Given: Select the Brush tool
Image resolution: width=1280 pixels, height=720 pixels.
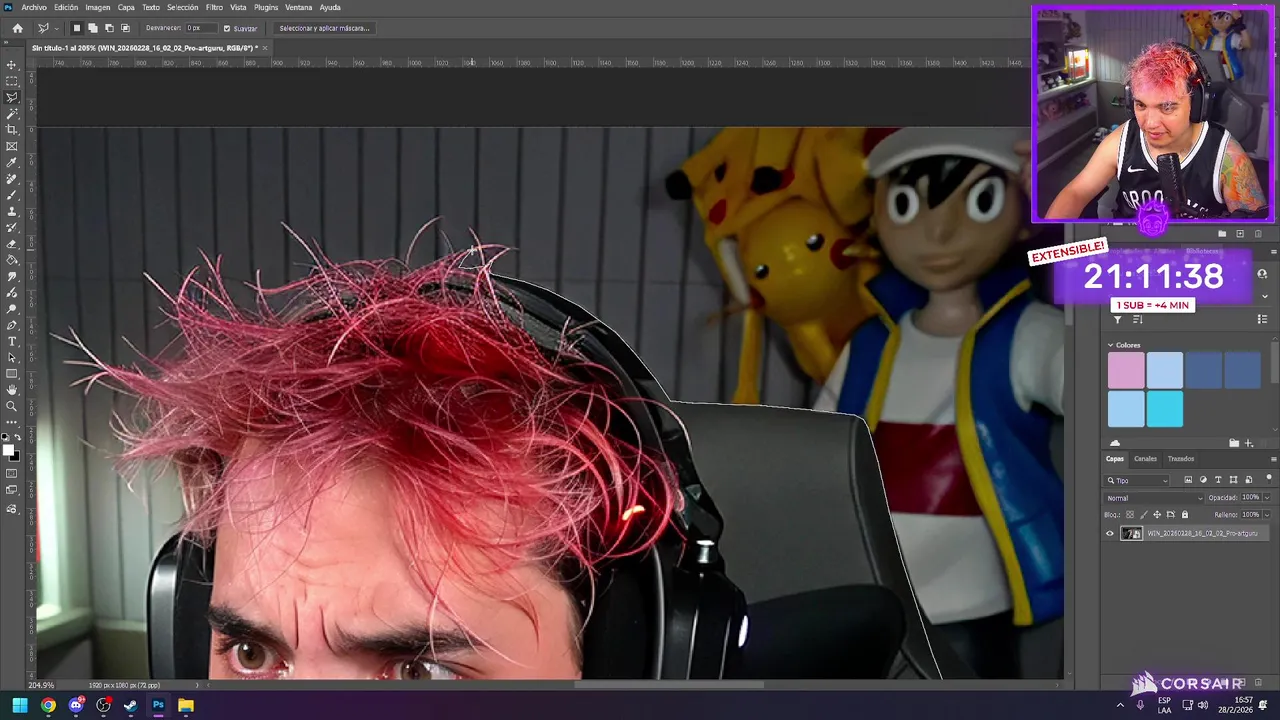Looking at the screenshot, I should click(12, 195).
